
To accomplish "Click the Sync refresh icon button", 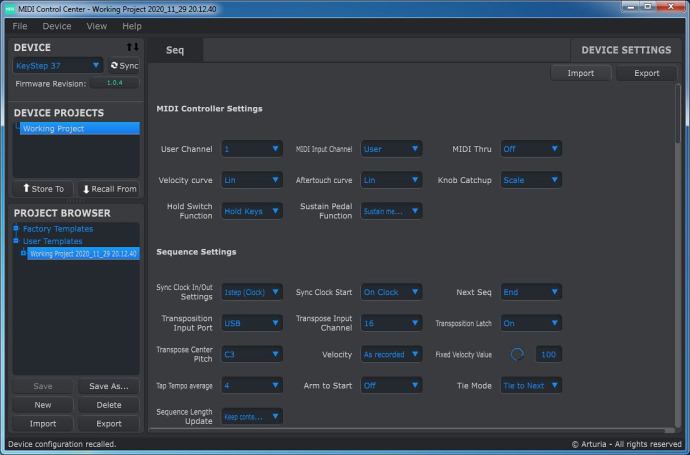I will click(124, 66).
